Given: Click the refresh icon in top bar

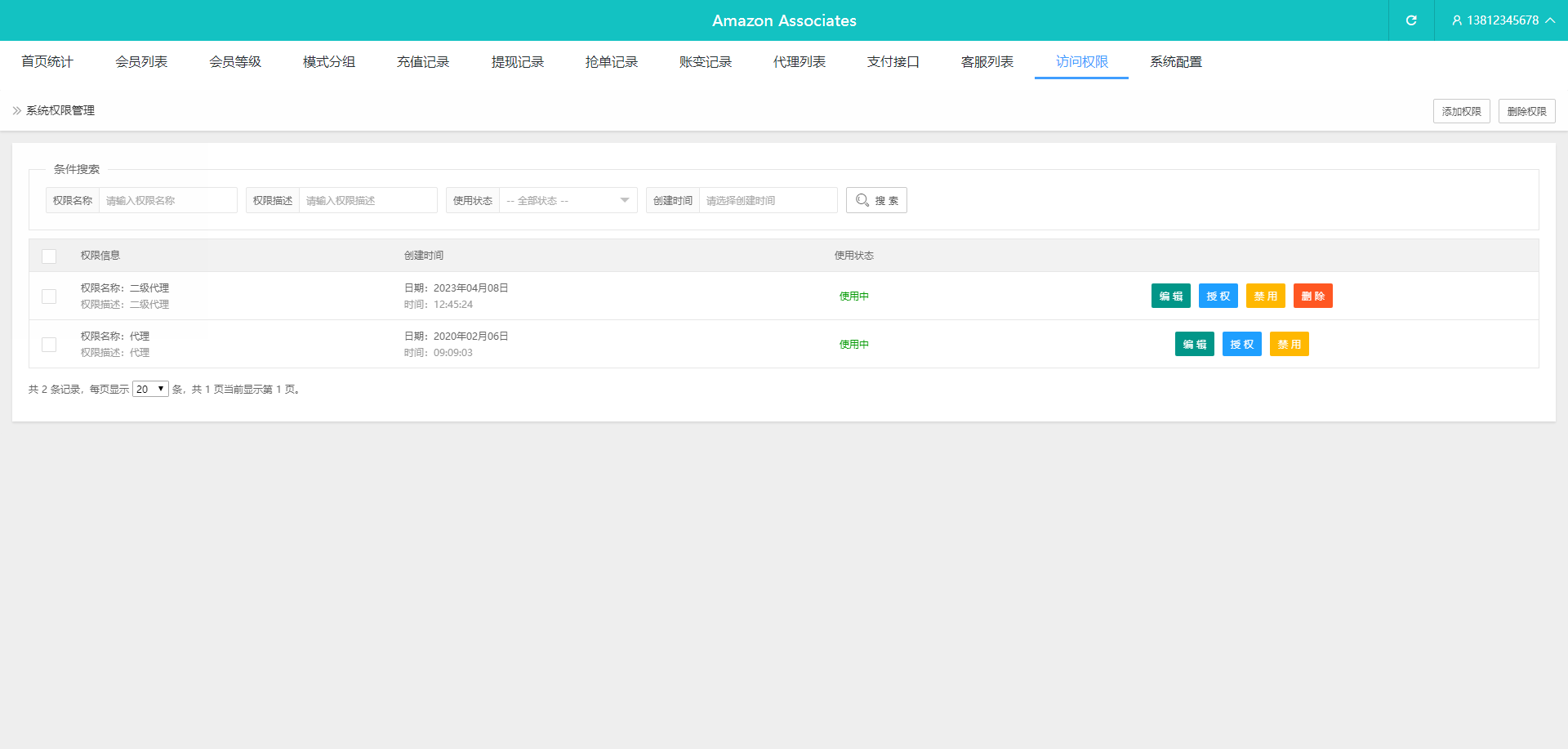Looking at the screenshot, I should (x=1410, y=20).
